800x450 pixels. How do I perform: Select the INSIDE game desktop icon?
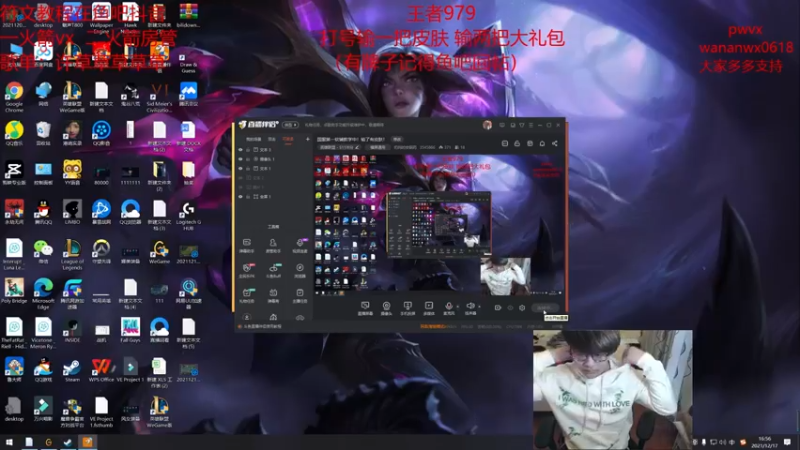pos(72,331)
